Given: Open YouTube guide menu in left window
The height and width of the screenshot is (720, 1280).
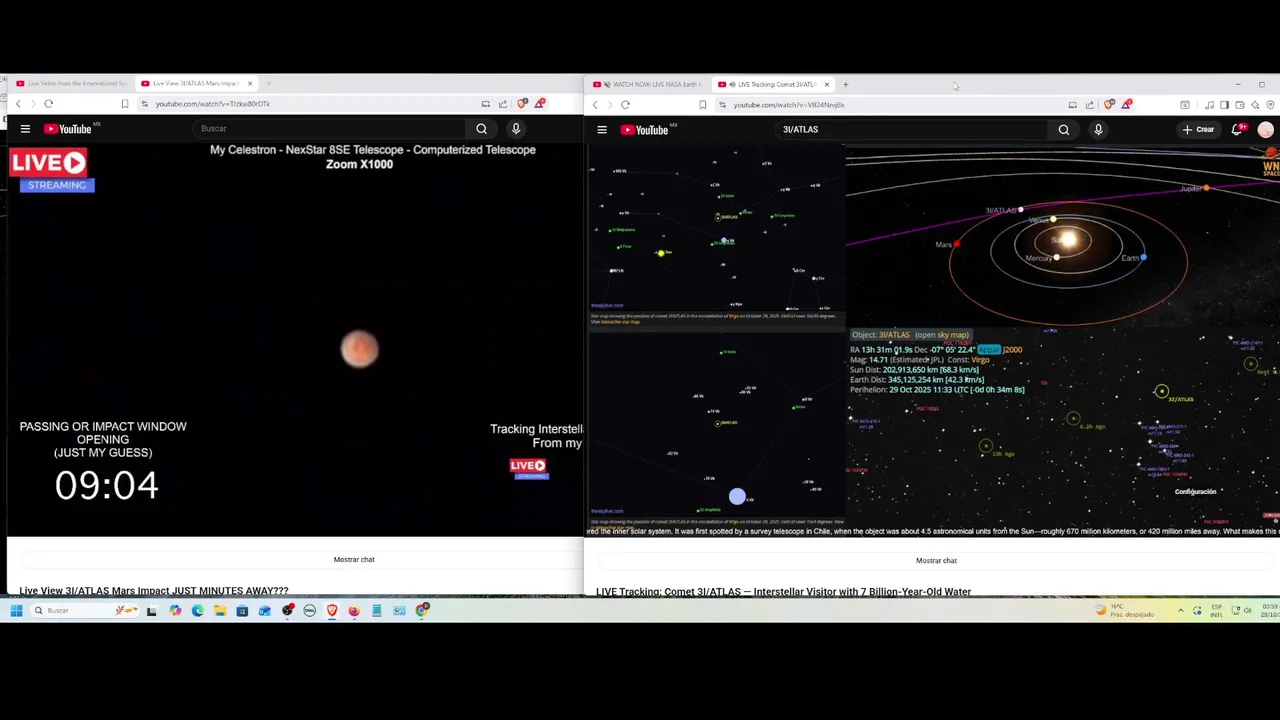Looking at the screenshot, I should point(25,128).
